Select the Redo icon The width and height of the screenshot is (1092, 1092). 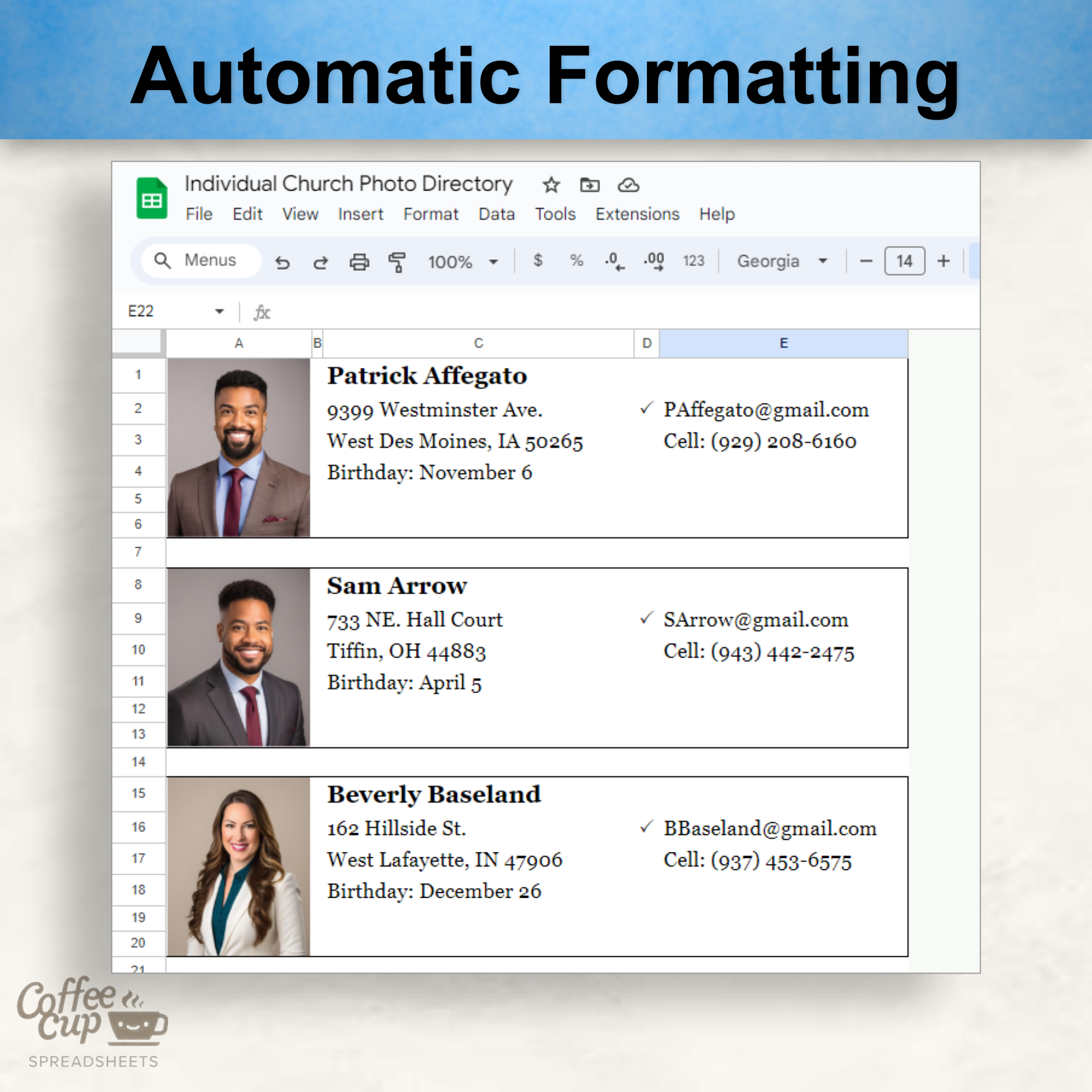pyautogui.click(x=319, y=262)
